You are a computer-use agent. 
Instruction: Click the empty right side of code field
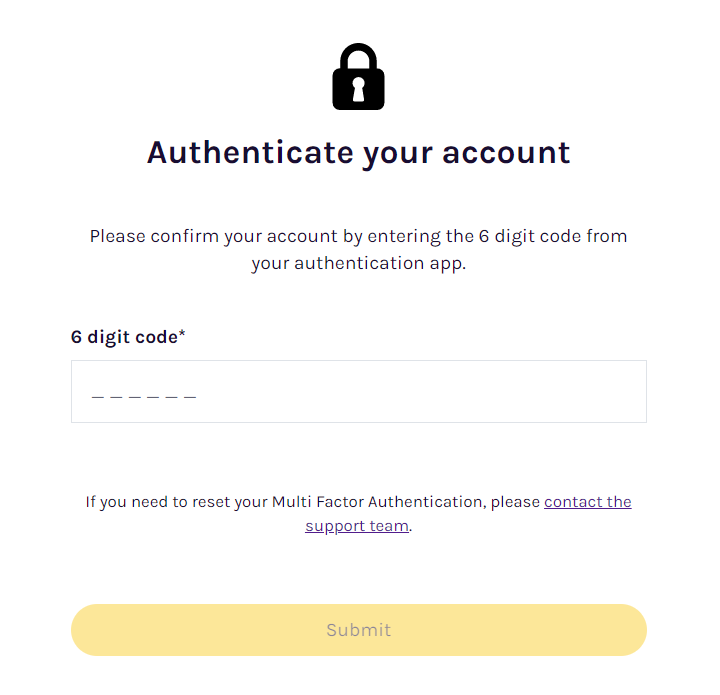click(420, 392)
